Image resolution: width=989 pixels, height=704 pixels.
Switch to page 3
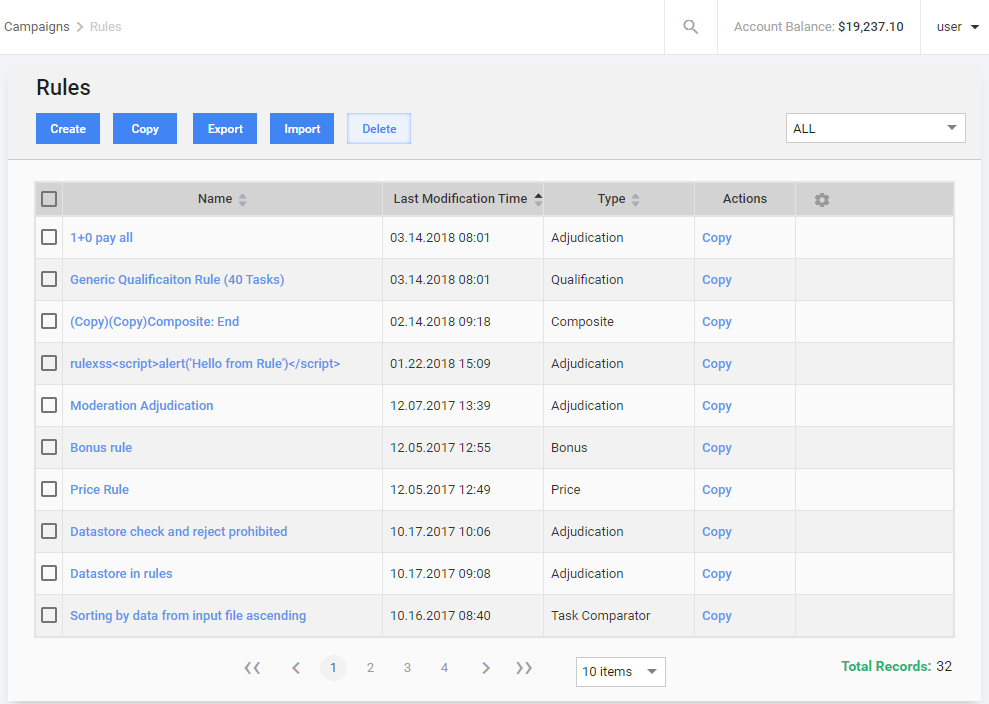point(407,667)
